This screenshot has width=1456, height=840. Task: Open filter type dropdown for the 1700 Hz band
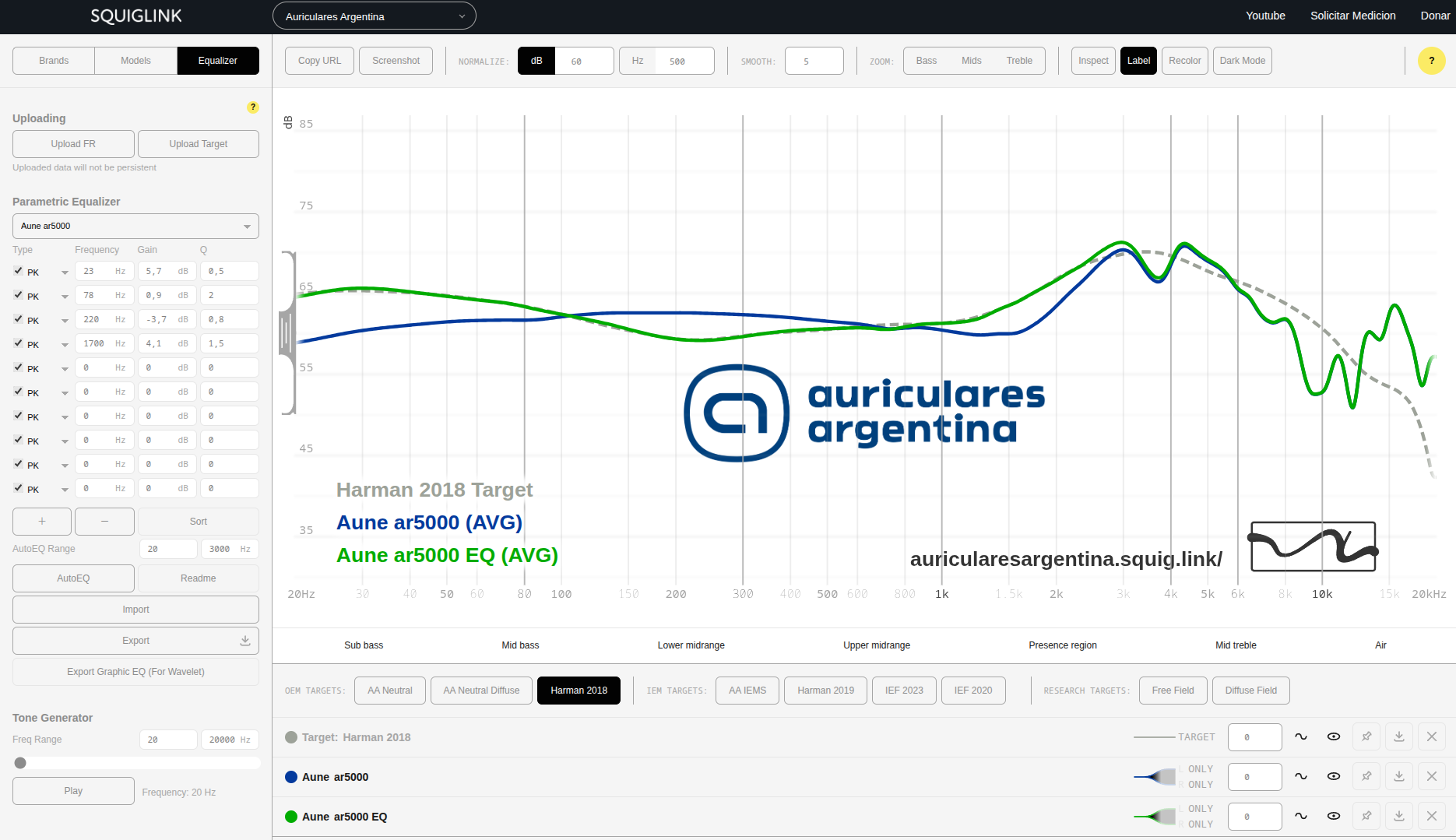coord(47,344)
